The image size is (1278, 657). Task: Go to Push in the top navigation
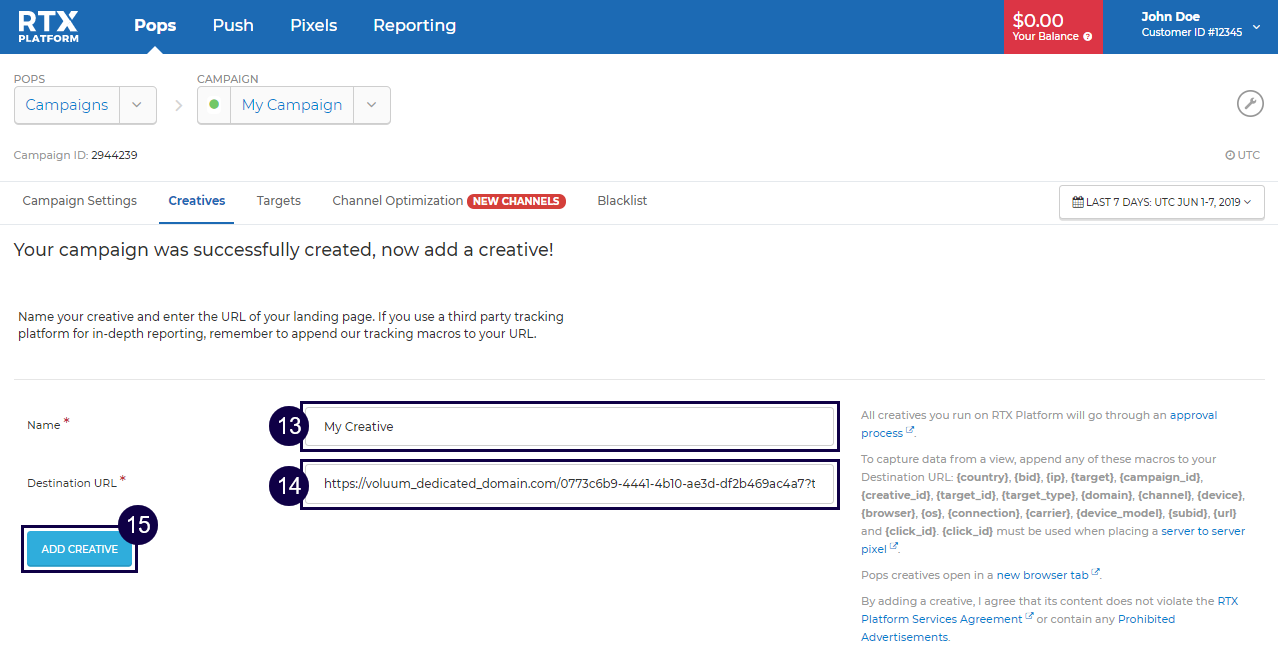click(233, 26)
